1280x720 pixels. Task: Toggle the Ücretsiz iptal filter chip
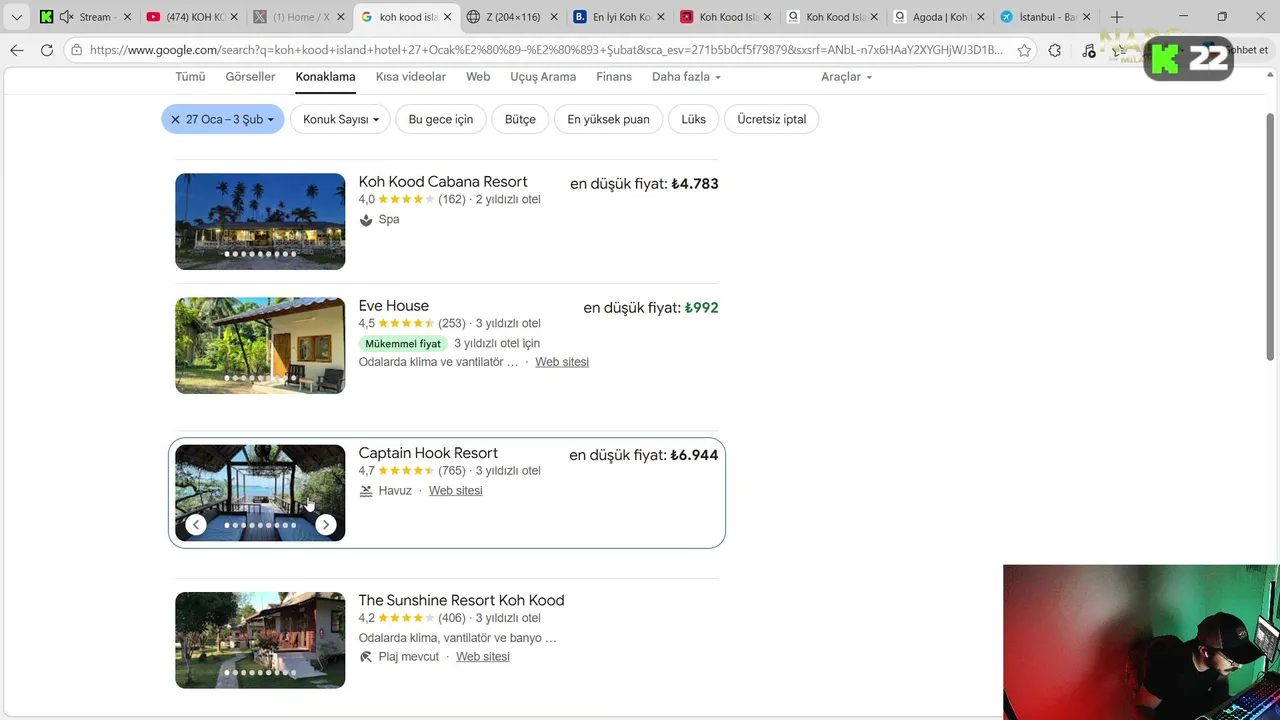[771, 119]
